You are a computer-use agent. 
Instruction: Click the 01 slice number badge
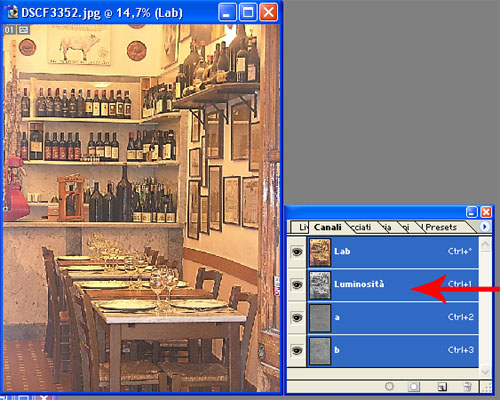pos(9,30)
